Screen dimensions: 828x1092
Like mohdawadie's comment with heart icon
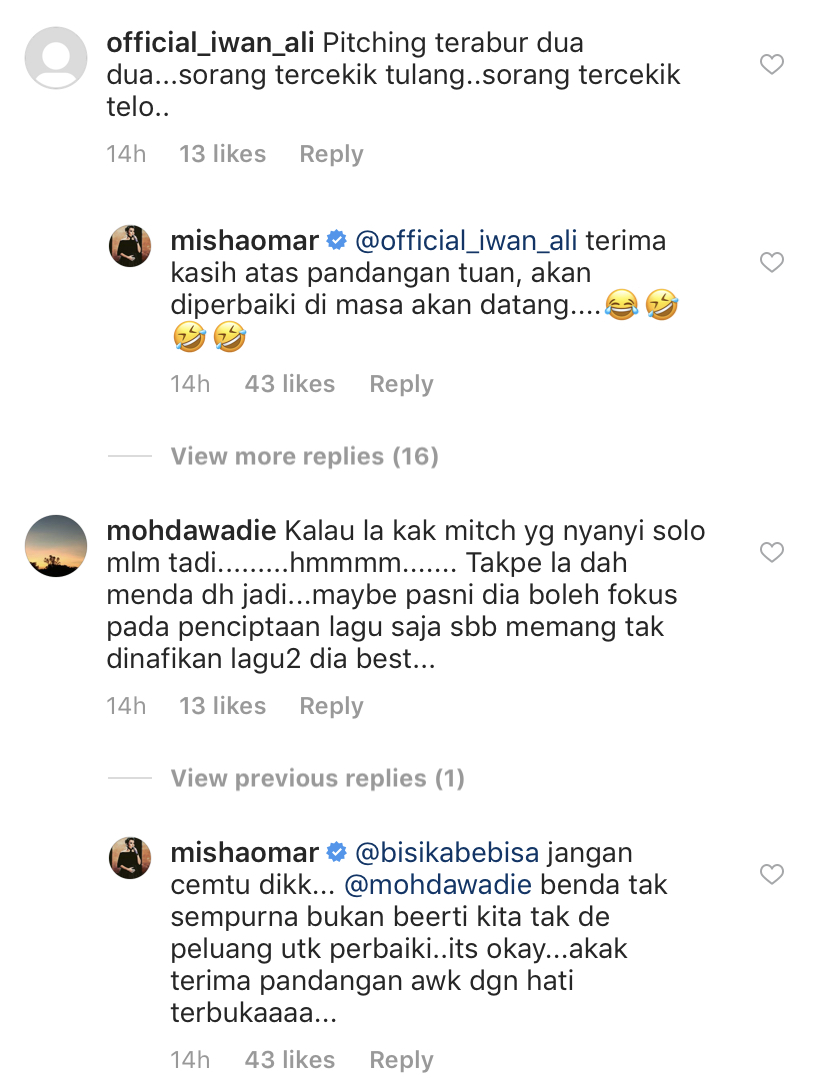771,552
